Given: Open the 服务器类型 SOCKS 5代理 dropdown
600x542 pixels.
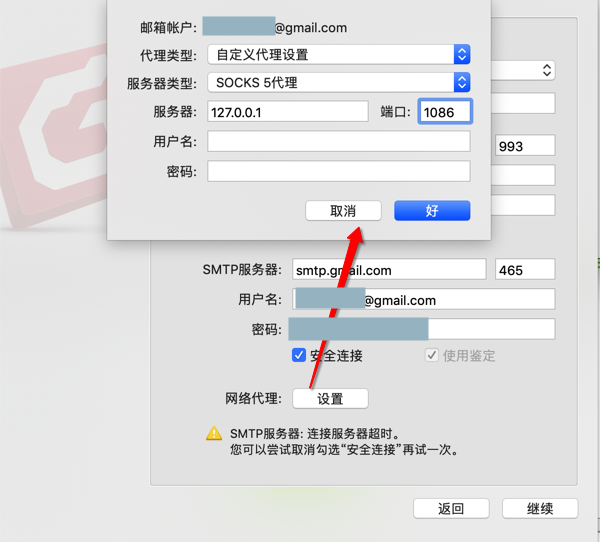Looking at the screenshot, I should point(339,82).
